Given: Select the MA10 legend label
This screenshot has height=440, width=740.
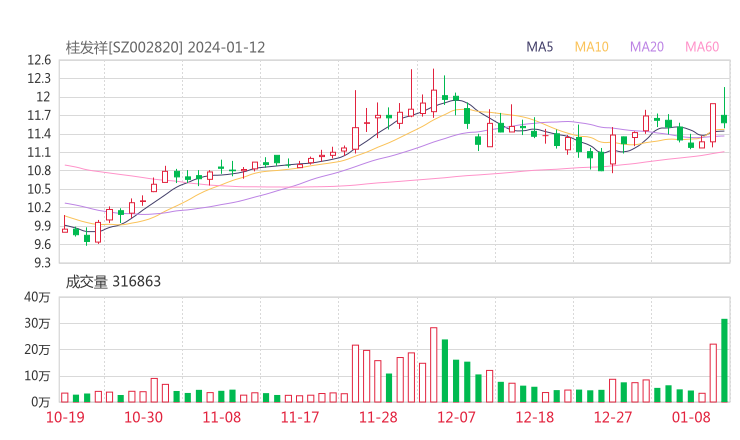Looking at the screenshot, I should [591, 47].
